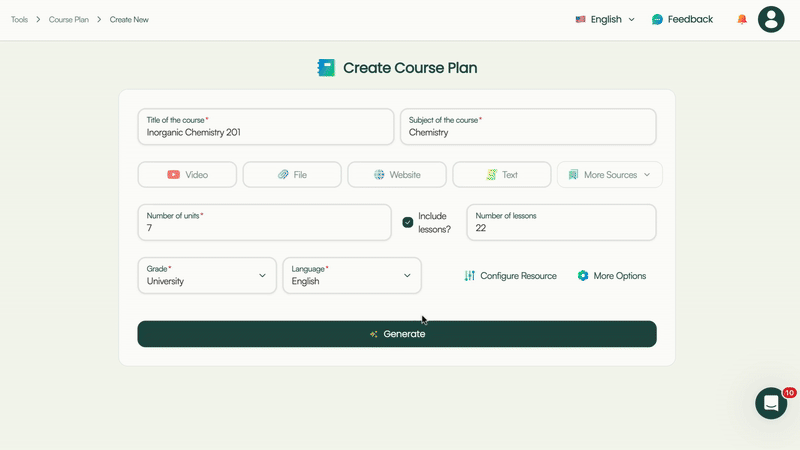Uncheck the Include lessons checkbox
Image resolution: width=800 pixels, height=450 pixels.
point(408,222)
